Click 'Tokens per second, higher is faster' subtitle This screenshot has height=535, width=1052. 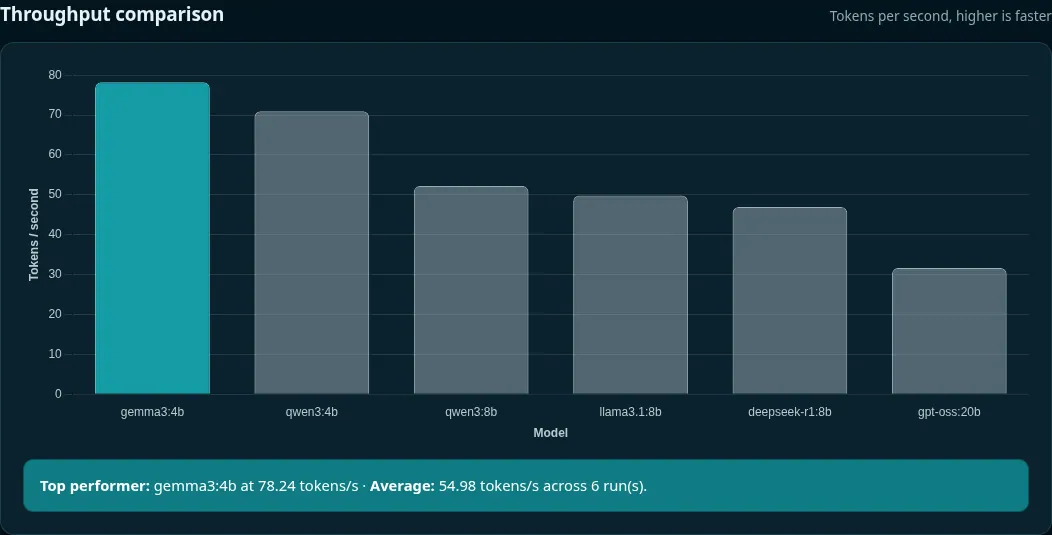(x=940, y=16)
